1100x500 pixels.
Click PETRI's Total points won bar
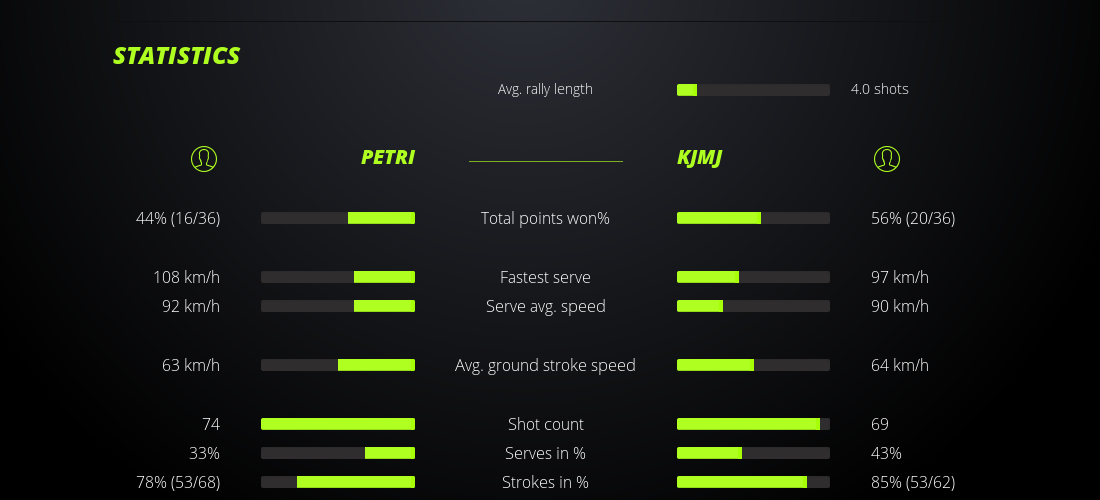(x=338, y=218)
